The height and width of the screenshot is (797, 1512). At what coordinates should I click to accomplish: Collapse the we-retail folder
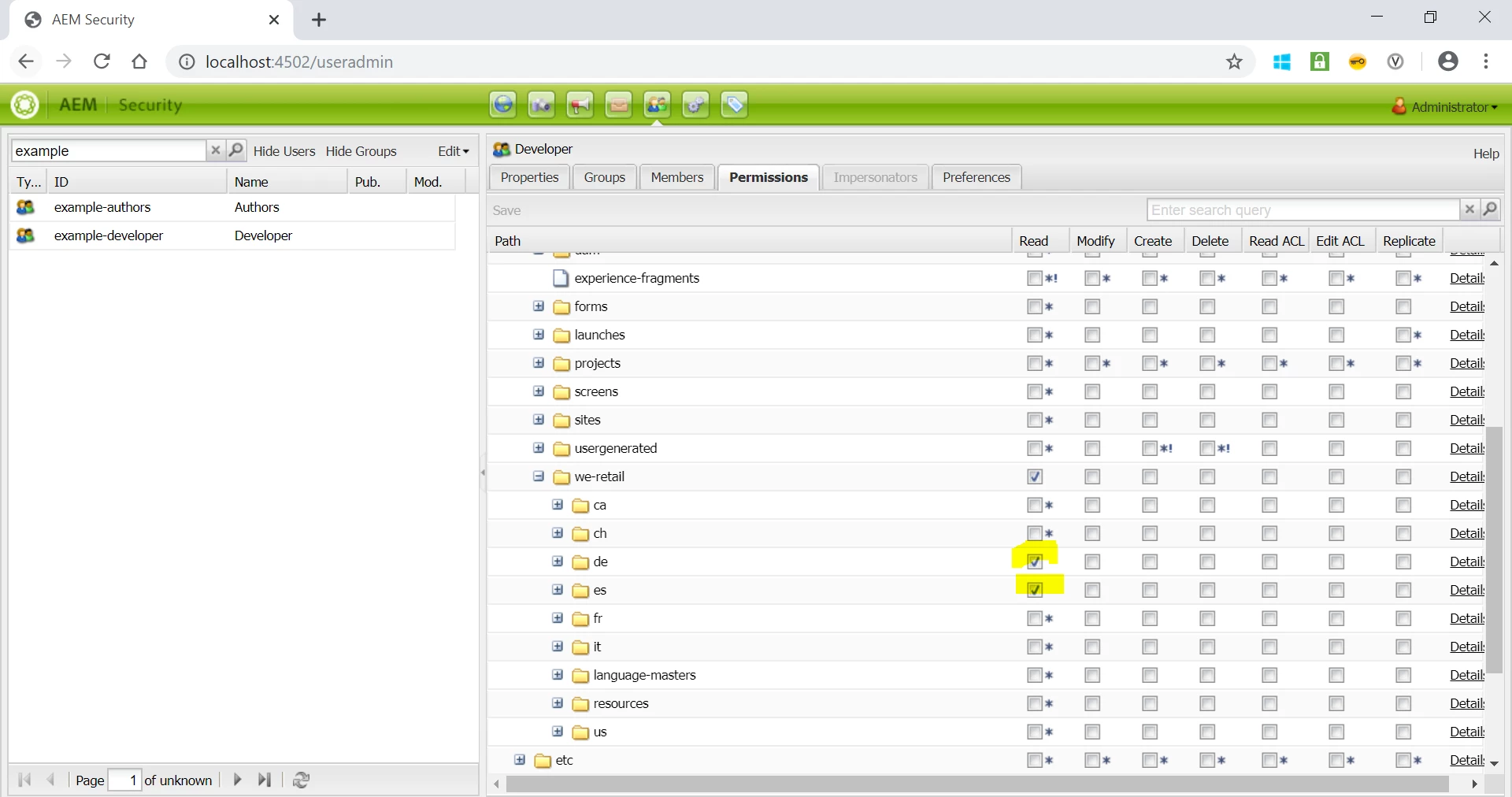pyautogui.click(x=539, y=476)
